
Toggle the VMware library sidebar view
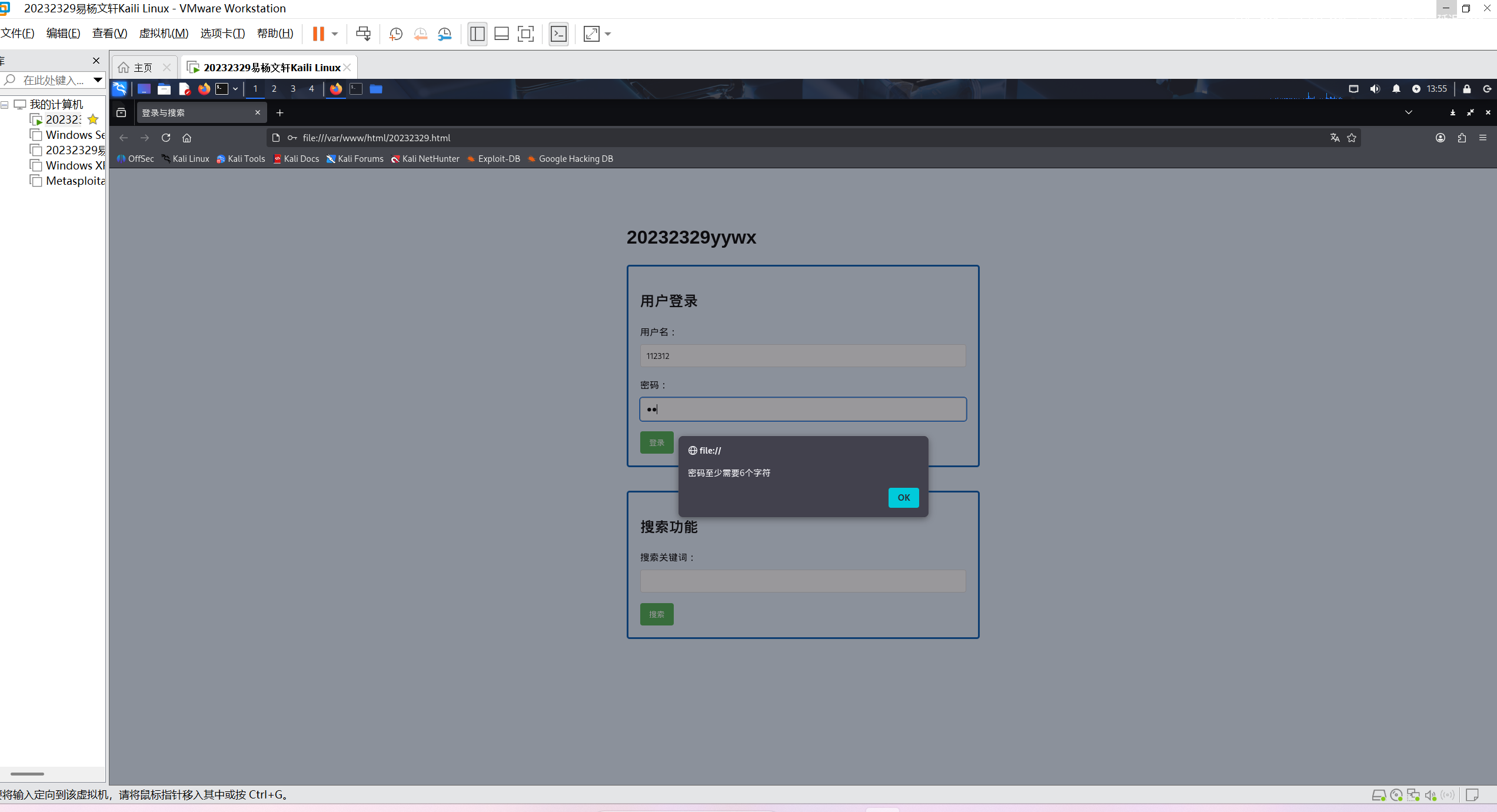(477, 34)
